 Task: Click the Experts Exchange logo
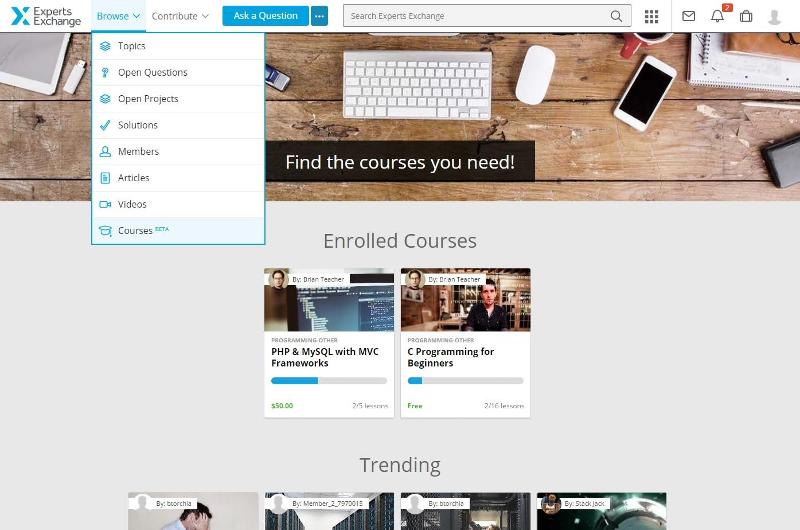[46, 16]
